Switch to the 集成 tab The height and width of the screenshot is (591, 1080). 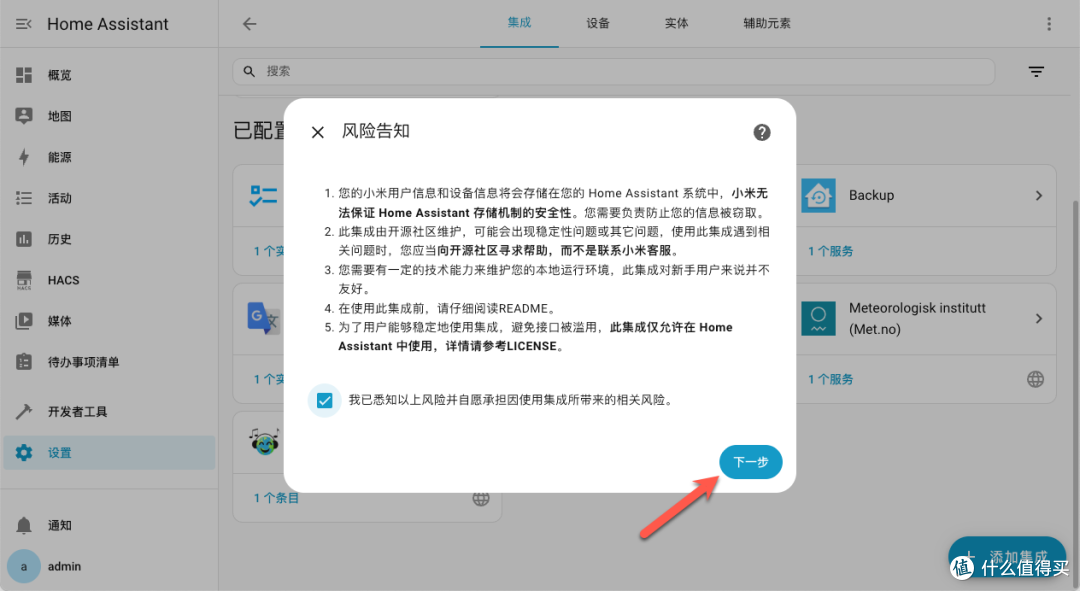[519, 23]
